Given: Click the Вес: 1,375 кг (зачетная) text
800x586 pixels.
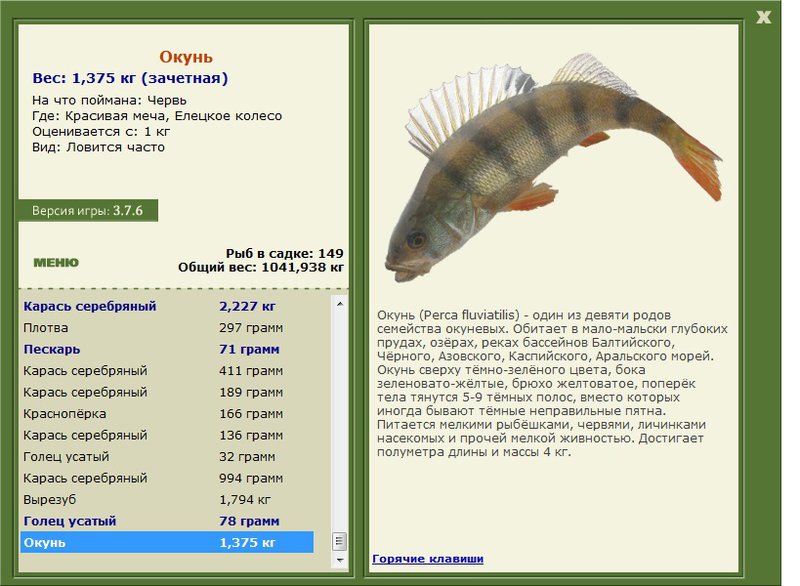Looking at the screenshot, I should tap(130, 78).
